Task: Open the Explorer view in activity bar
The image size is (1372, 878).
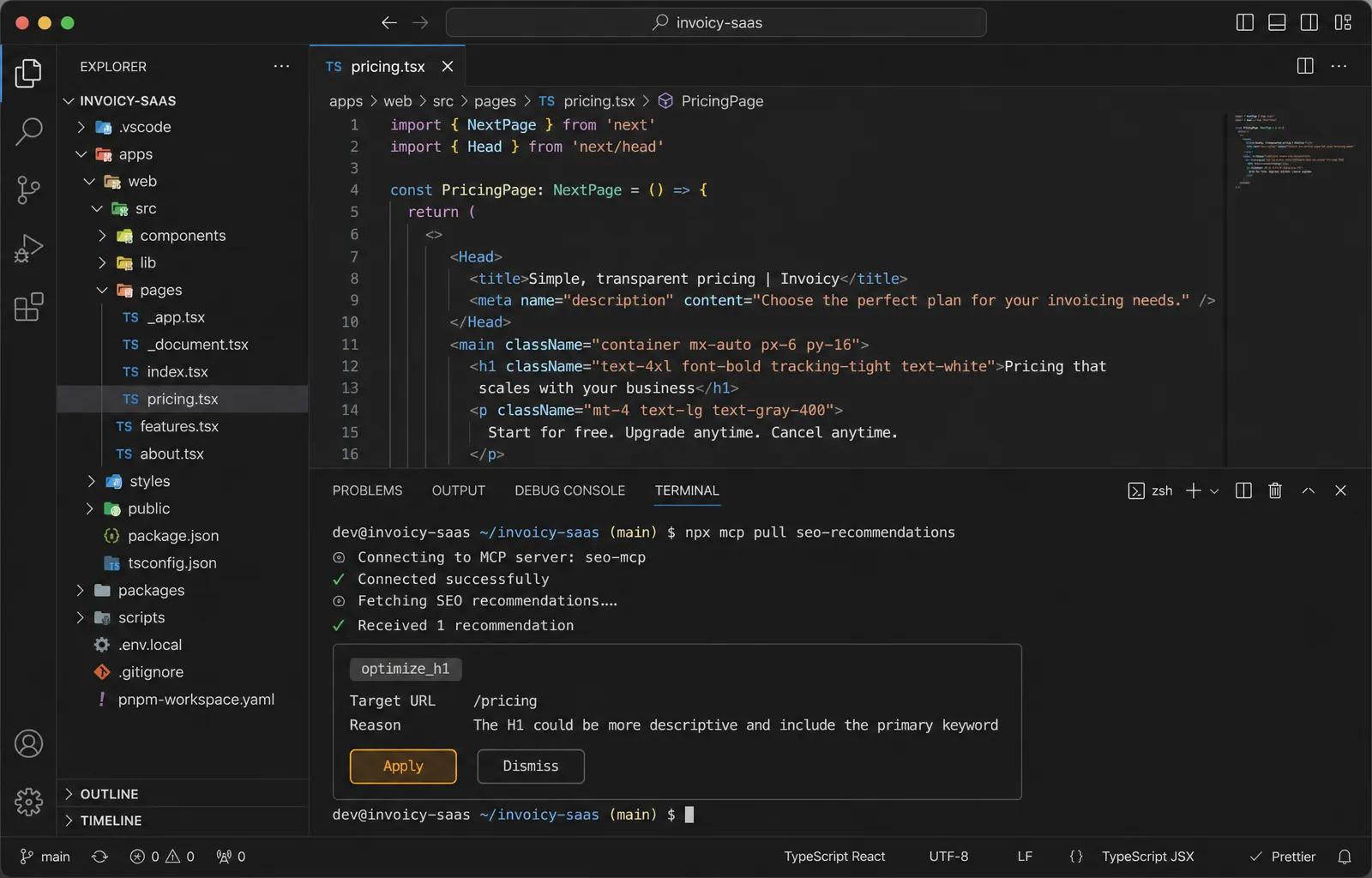Action: click(28, 74)
